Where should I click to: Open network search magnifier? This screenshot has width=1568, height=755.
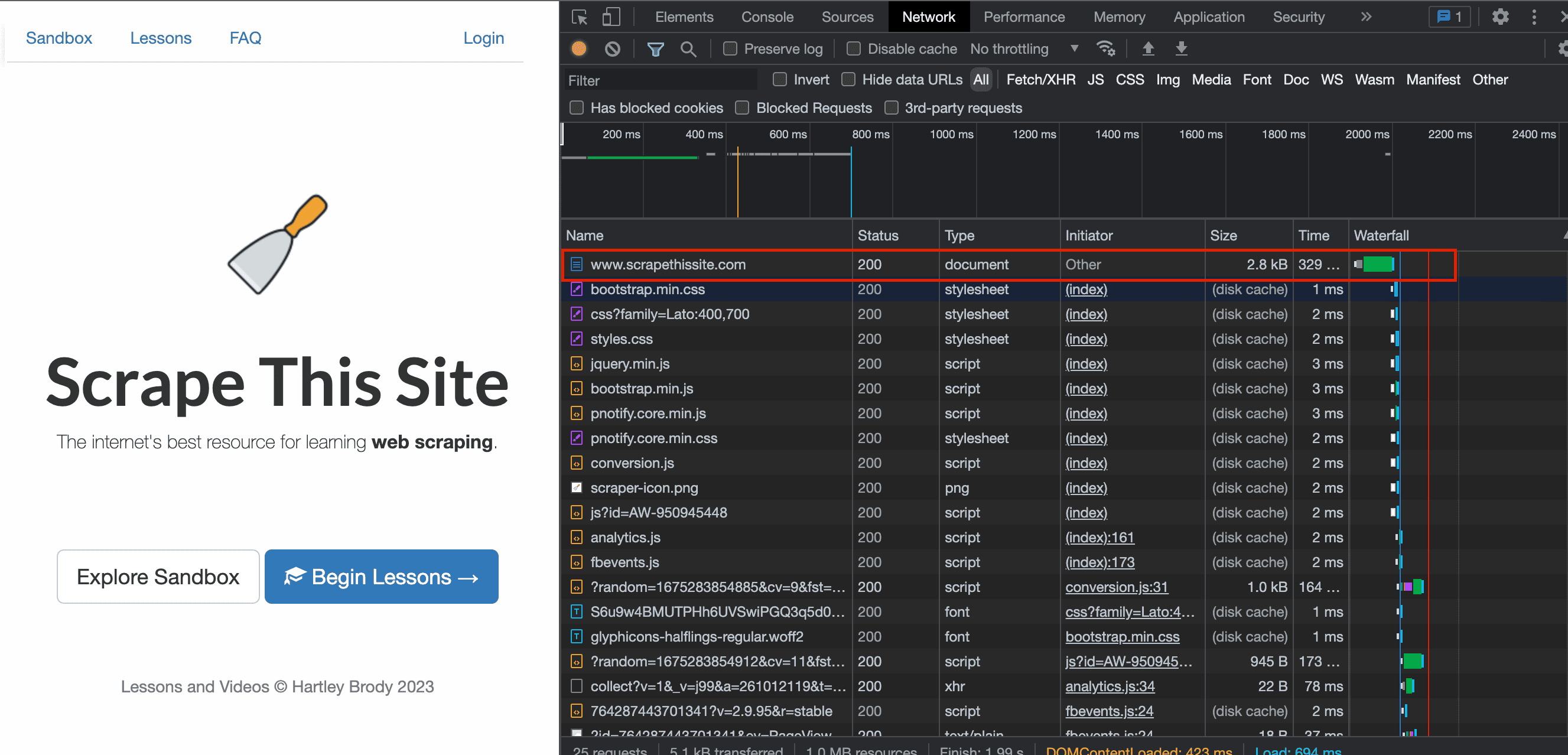point(688,48)
